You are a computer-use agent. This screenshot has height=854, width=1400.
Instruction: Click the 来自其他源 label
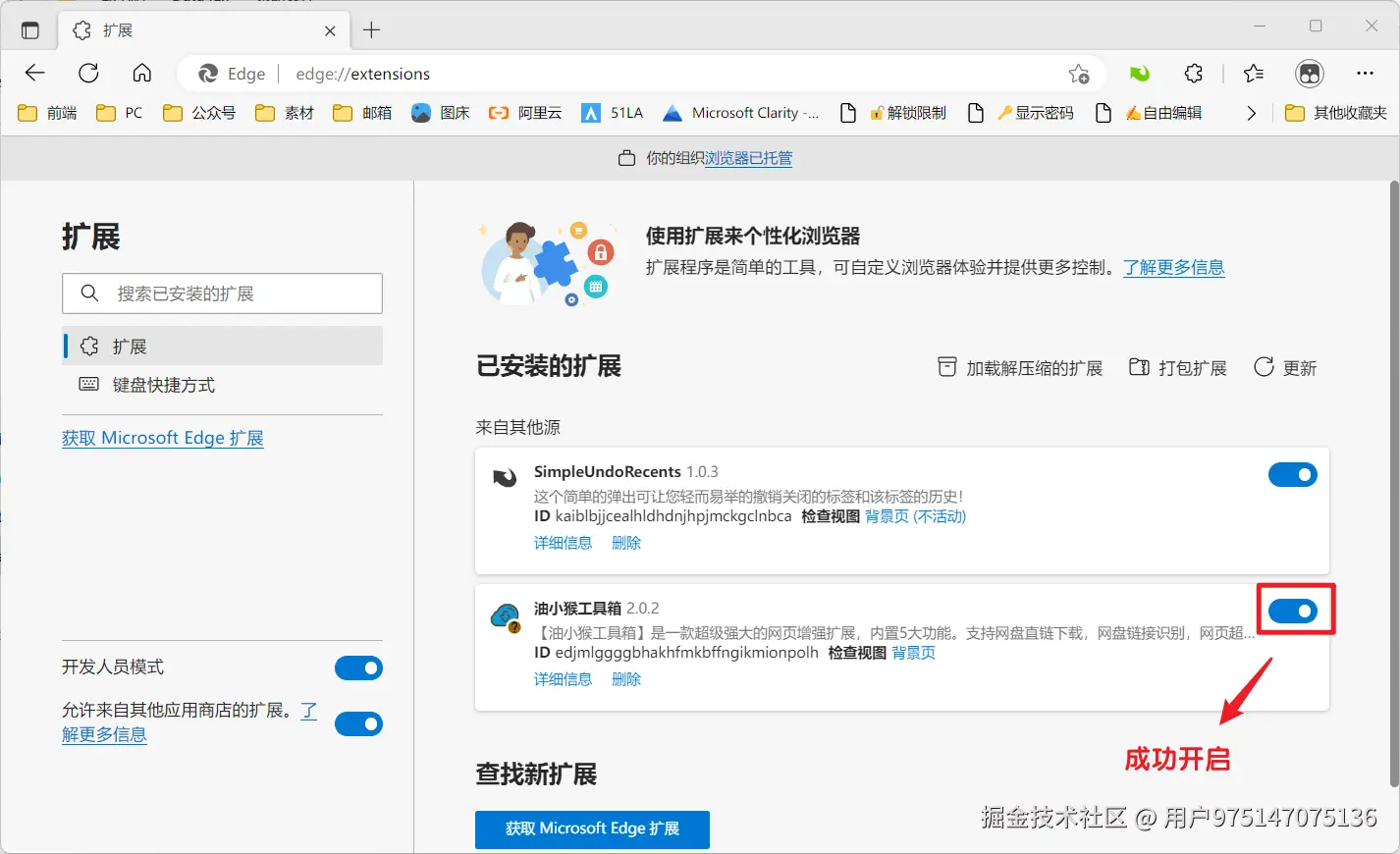pos(517,427)
